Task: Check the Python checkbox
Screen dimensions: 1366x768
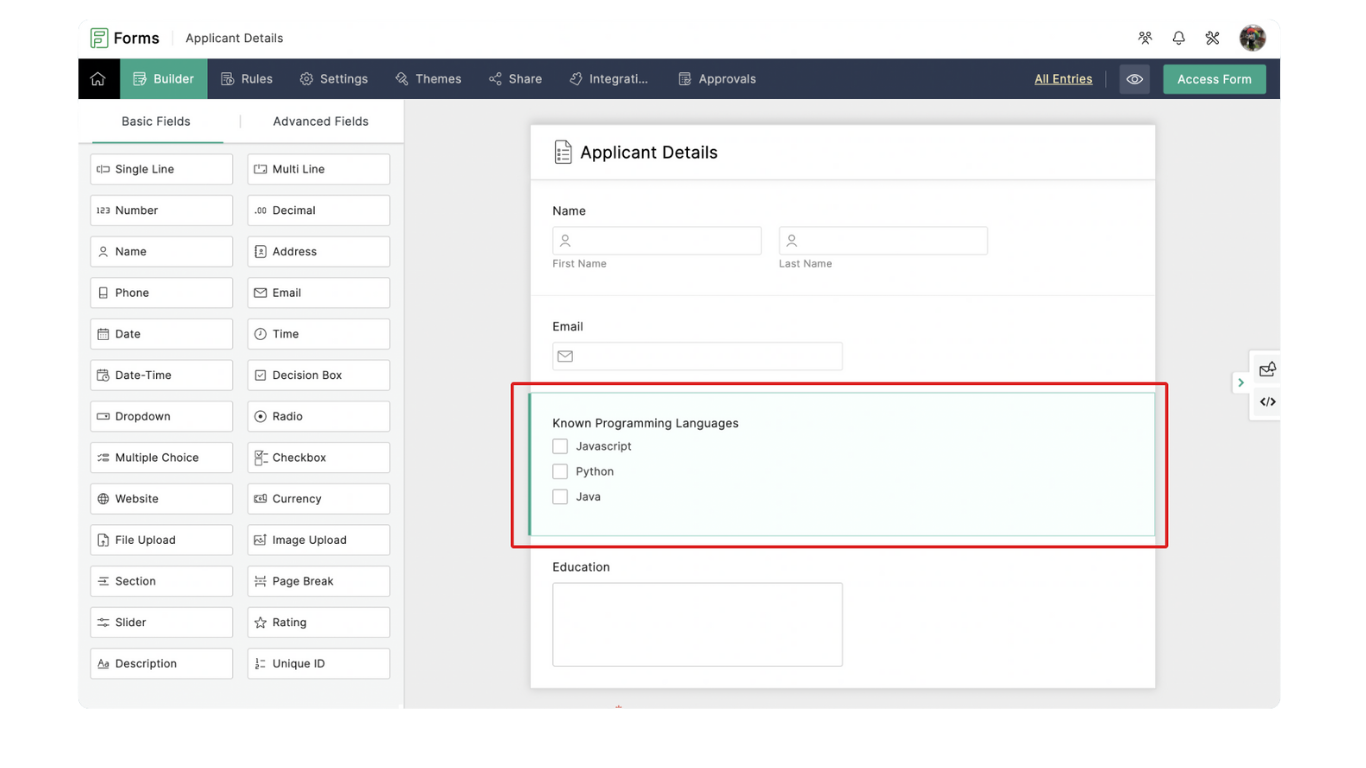Action: 560,471
